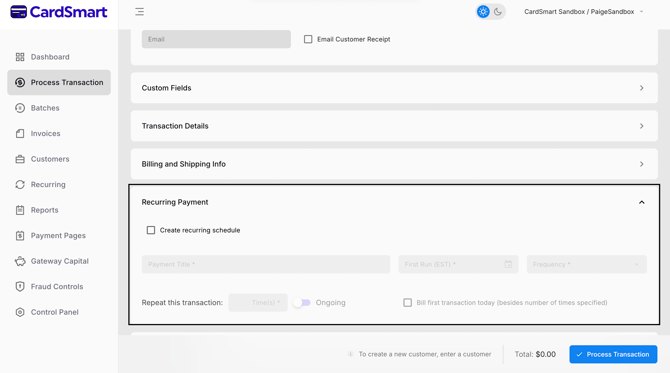Click the Batches icon
The height and width of the screenshot is (373, 670).
[x=20, y=108]
